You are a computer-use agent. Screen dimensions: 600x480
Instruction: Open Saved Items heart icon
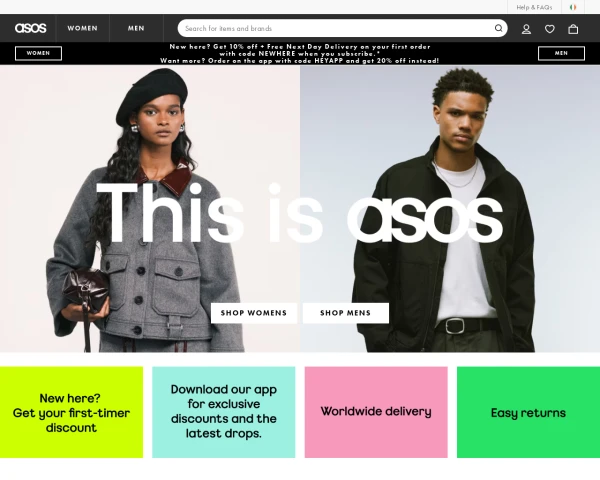549,29
